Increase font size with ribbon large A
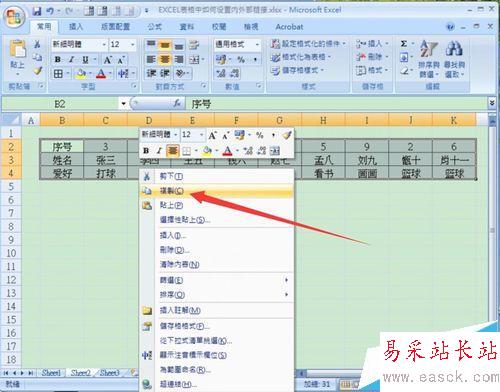500x392 pixels. [107, 60]
